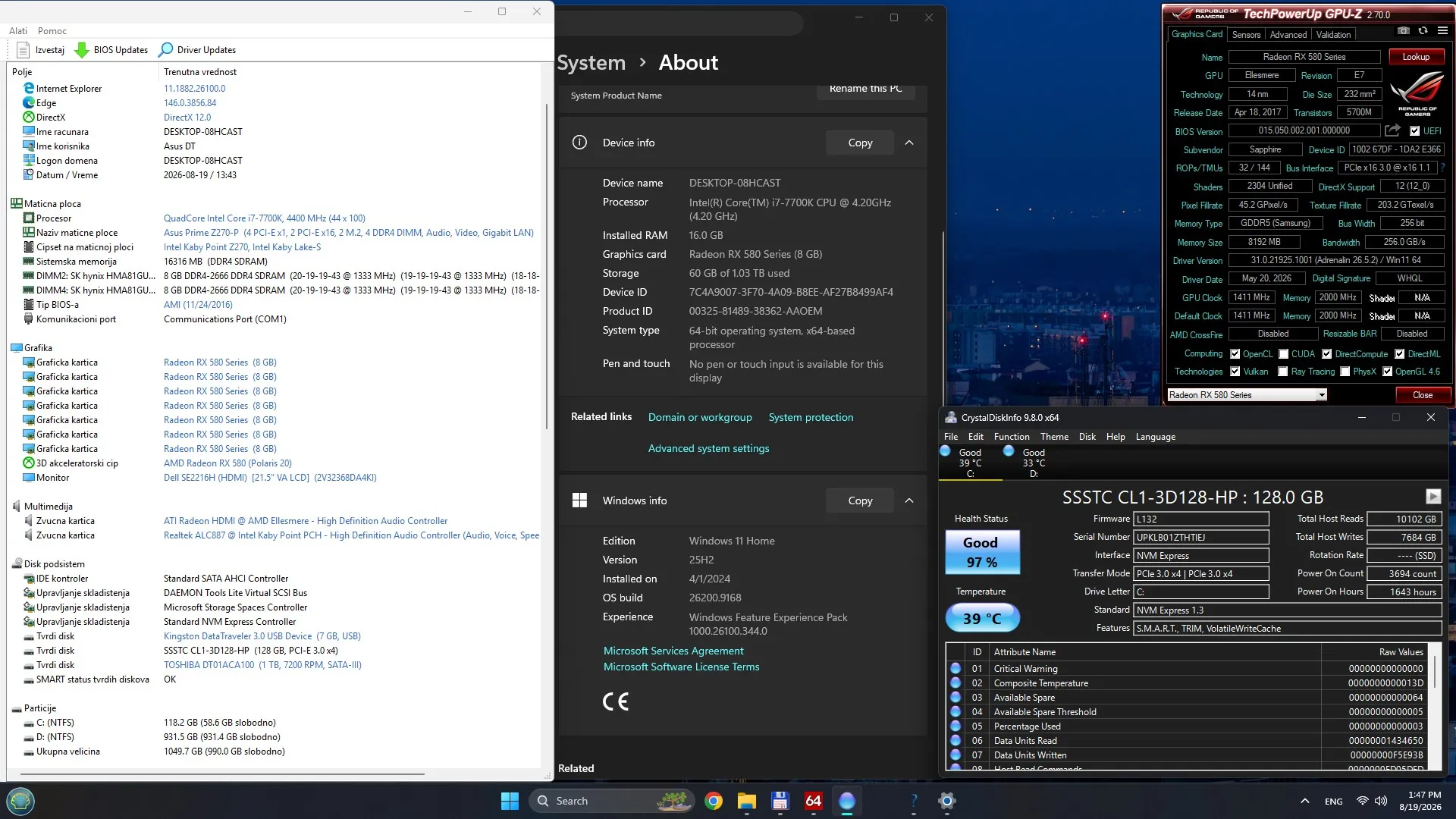Click the question mark taskbar icon
Image resolution: width=1456 pixels, height=819 pixels.
pyautogui.click(x=914, y=801)
